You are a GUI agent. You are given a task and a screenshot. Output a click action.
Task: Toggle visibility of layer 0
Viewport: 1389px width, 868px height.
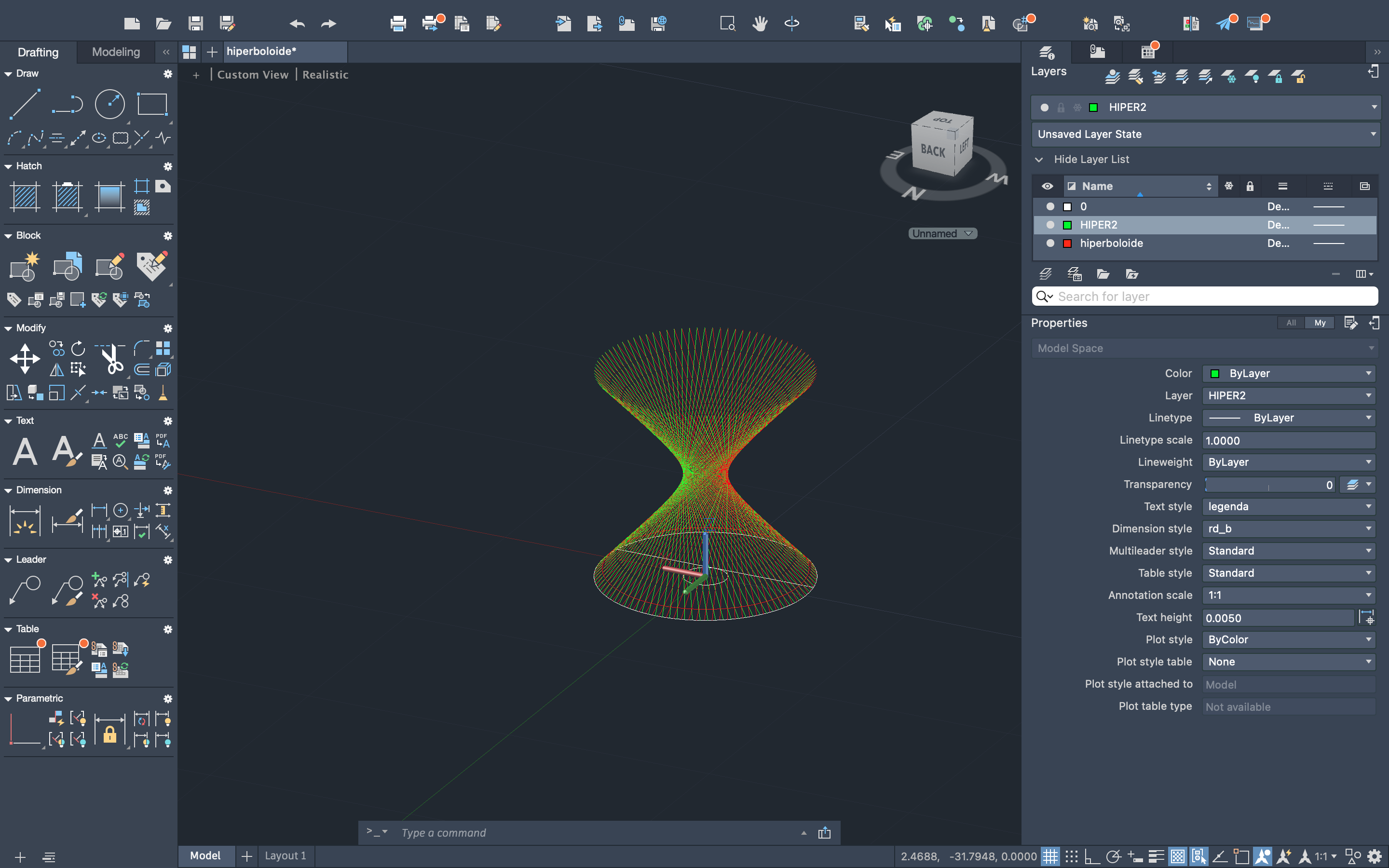pos(1050,206)
